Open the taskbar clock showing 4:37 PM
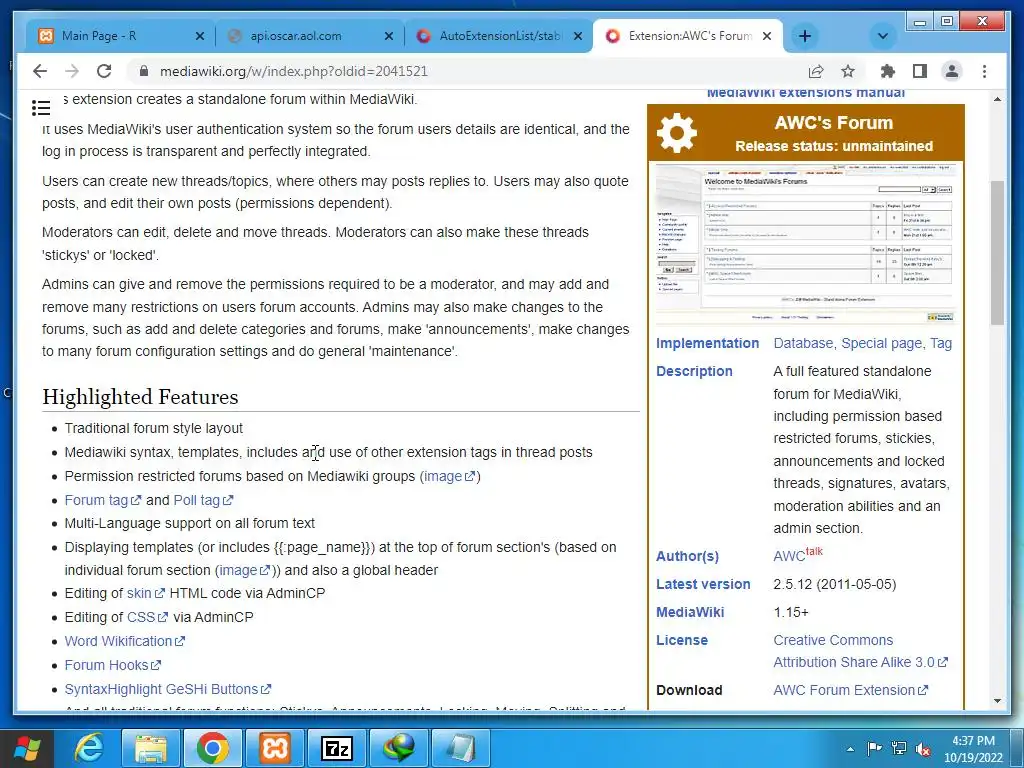 point(973,748)
